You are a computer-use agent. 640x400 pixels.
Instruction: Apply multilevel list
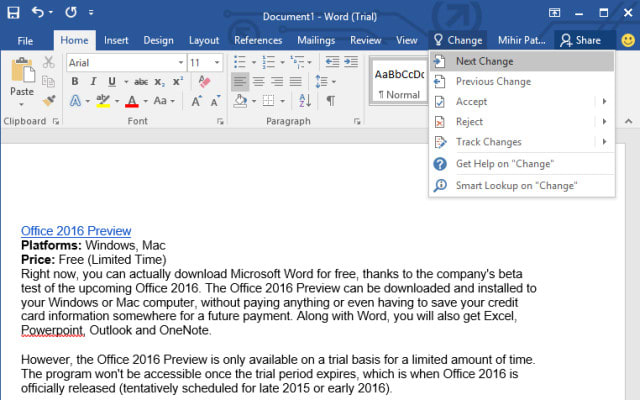[x=297, y=62]
